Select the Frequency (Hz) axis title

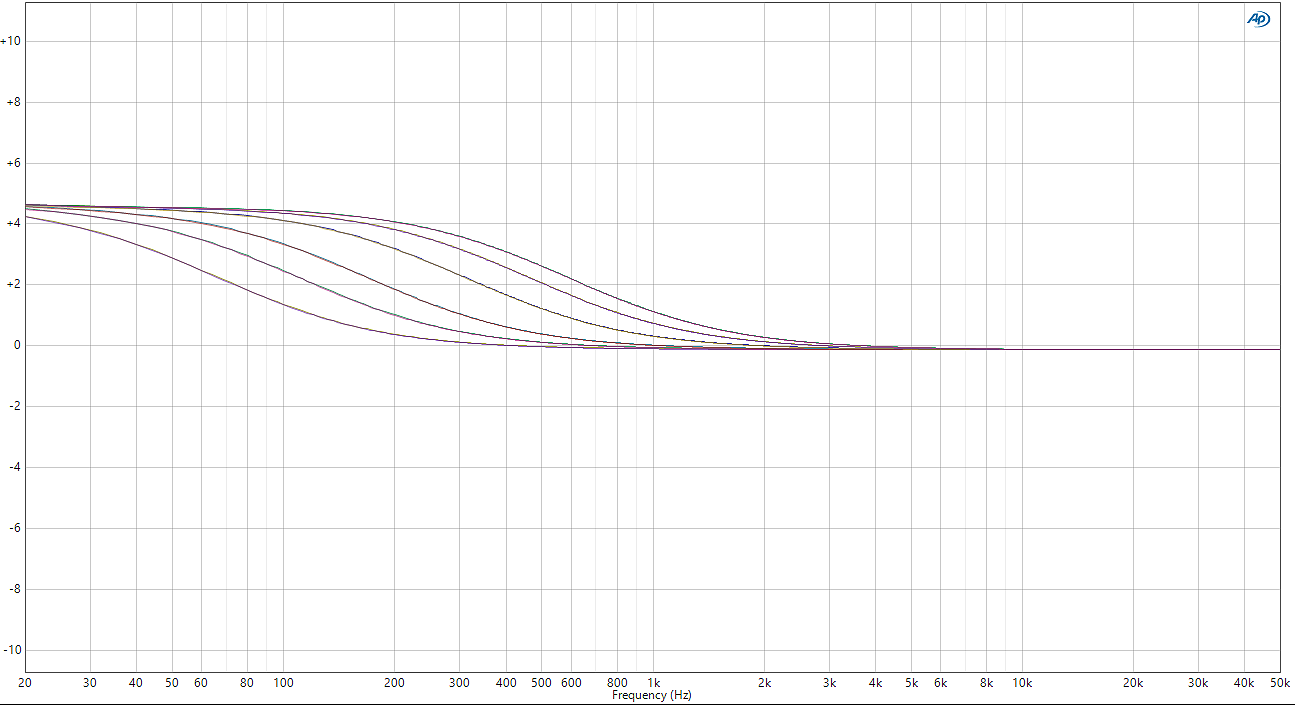[651, 695]
